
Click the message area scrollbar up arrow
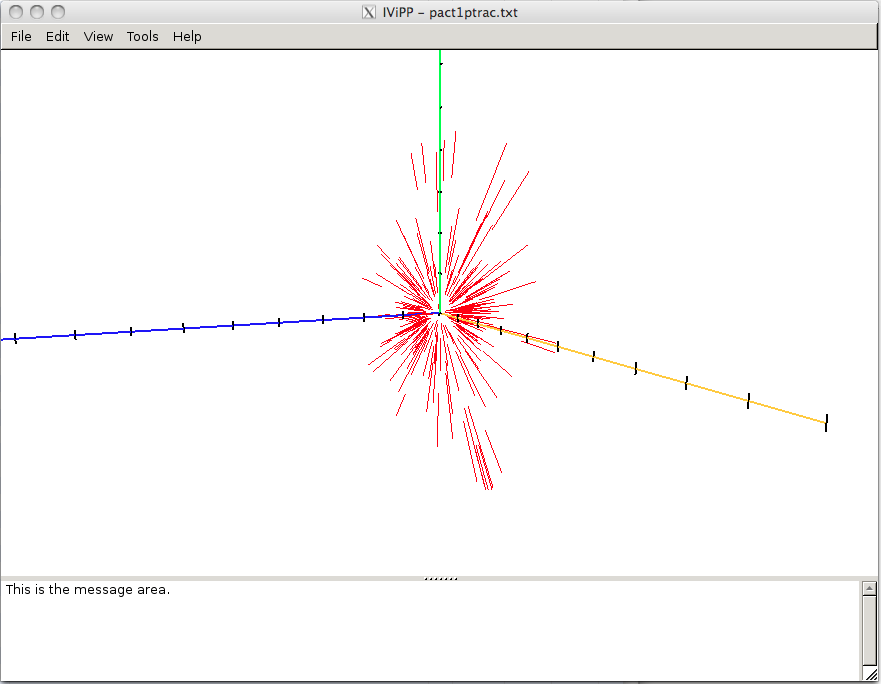click(869, 589)
